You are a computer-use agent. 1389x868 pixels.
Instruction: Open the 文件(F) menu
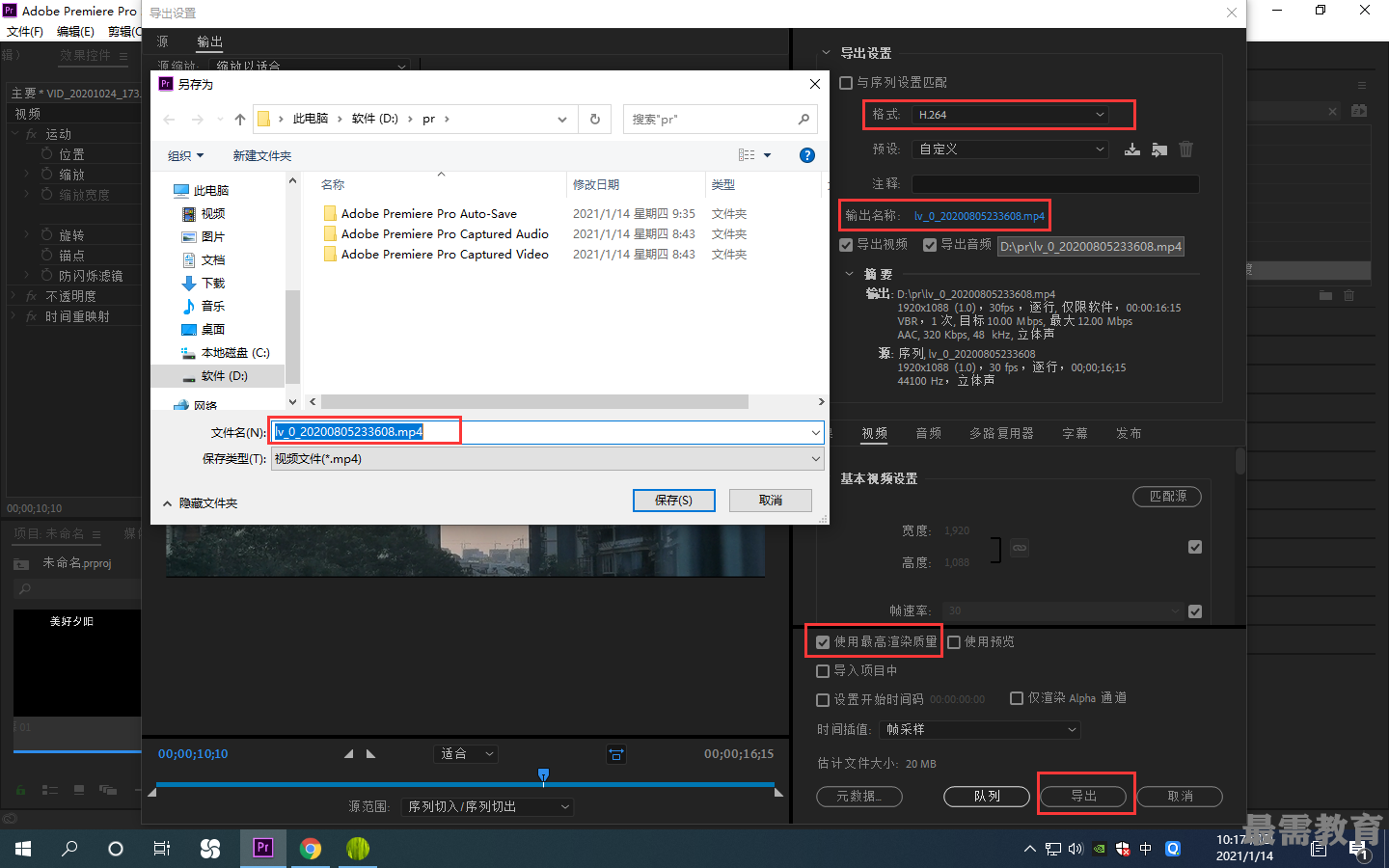coord(25,32)
